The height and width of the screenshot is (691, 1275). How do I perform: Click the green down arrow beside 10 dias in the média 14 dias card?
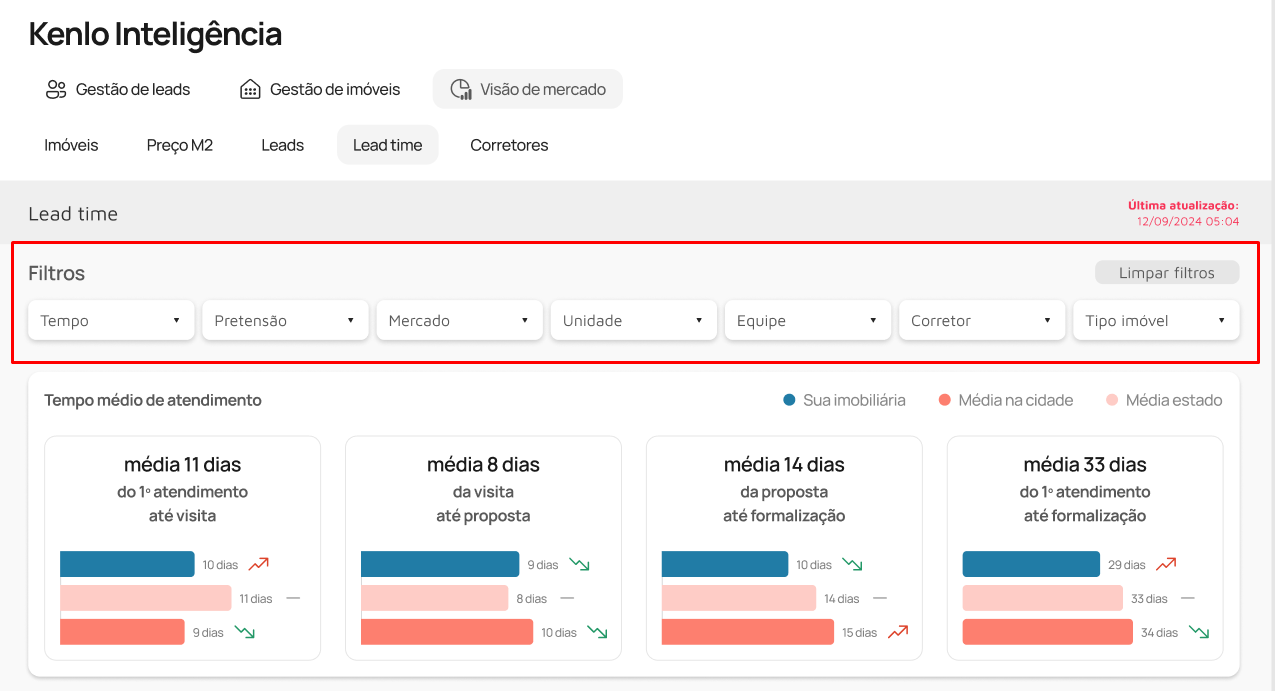[x=852, y=564]
